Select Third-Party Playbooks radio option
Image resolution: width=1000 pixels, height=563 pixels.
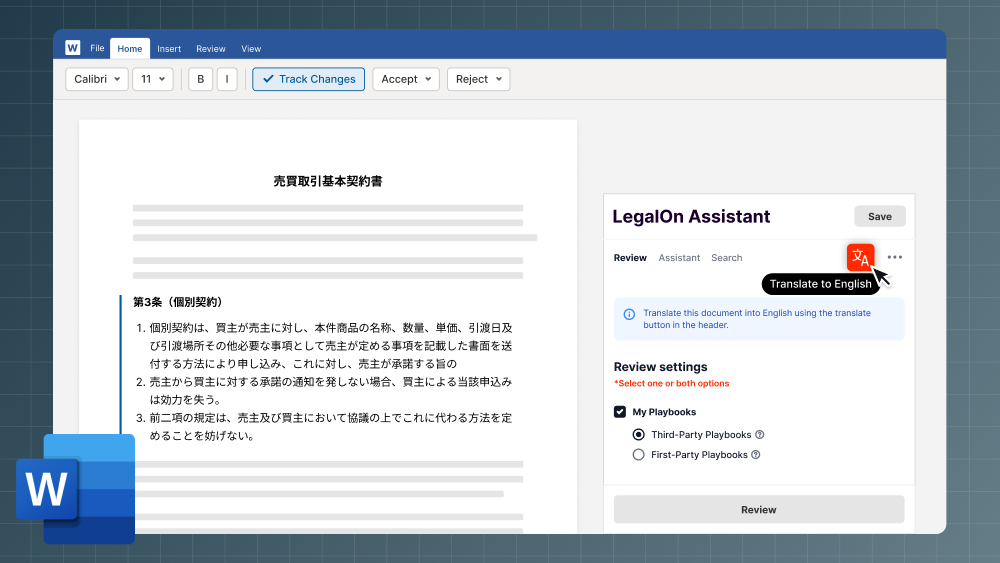click(x=638, y=435)
